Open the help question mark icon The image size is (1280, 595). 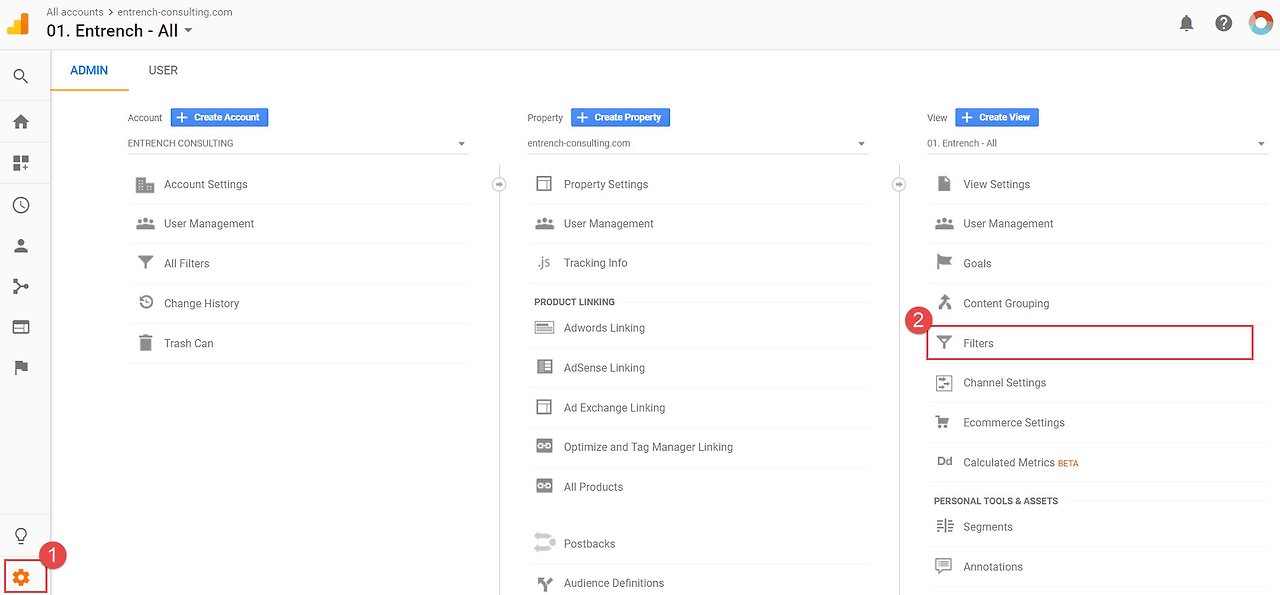[x=1224, y=23]
